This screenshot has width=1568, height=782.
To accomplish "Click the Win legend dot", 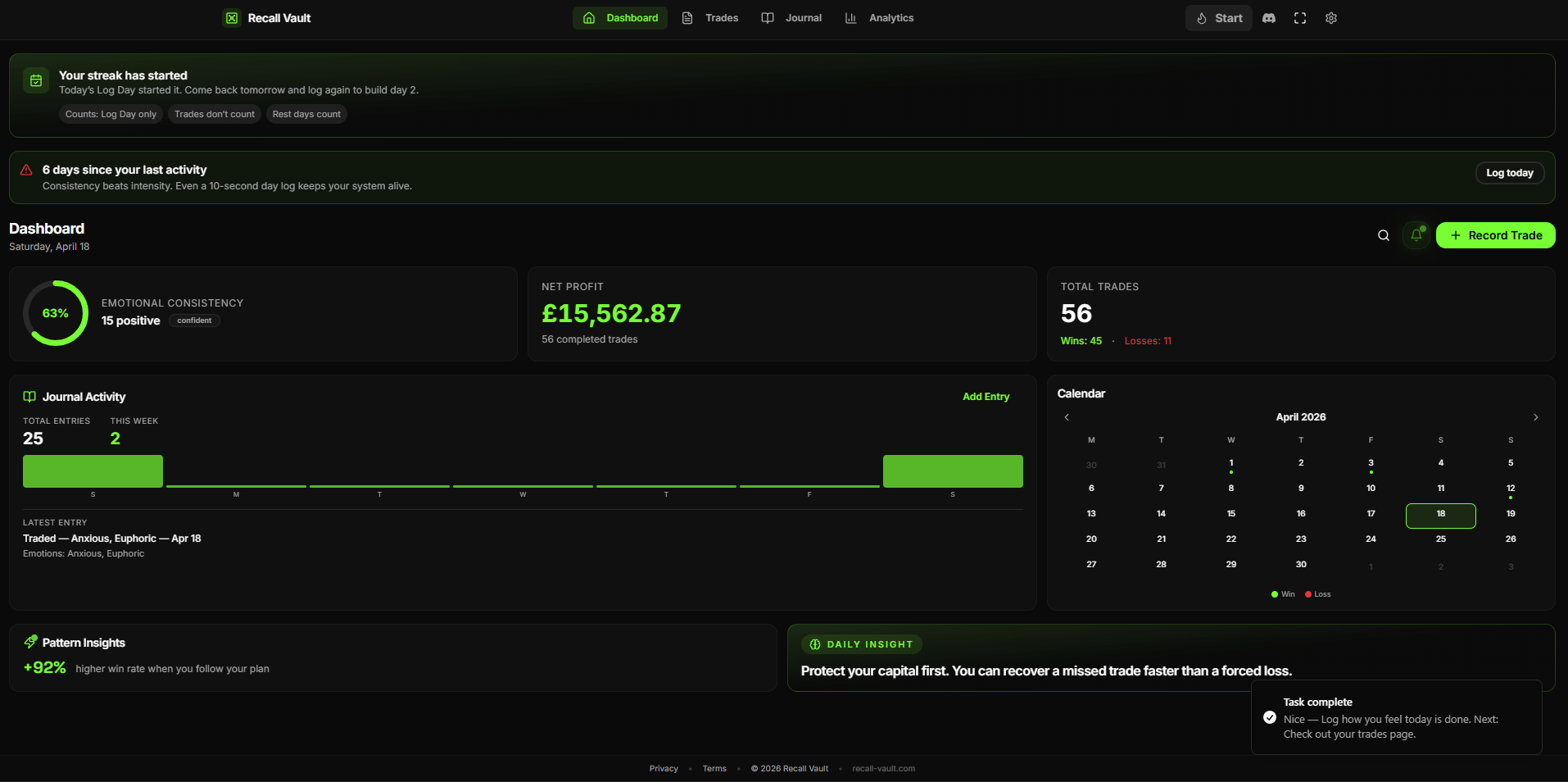I will point(1275,594).
